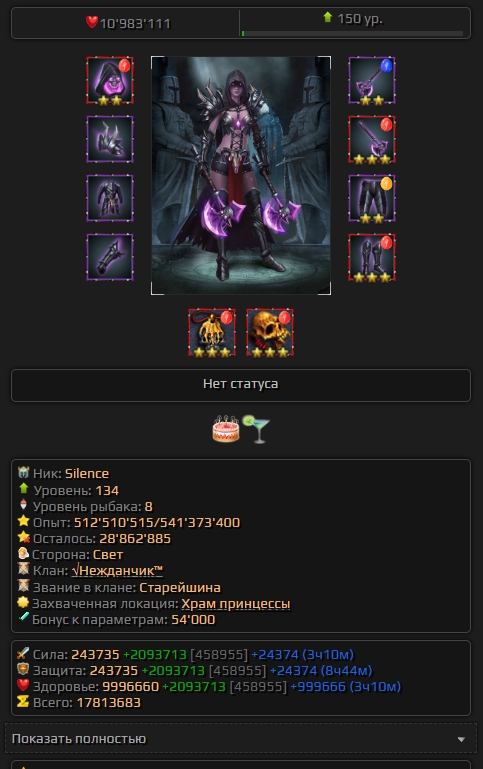Select the black gauntlet glove slot
483x769 pixels.
pyautogui.click(x=110, y=257)
